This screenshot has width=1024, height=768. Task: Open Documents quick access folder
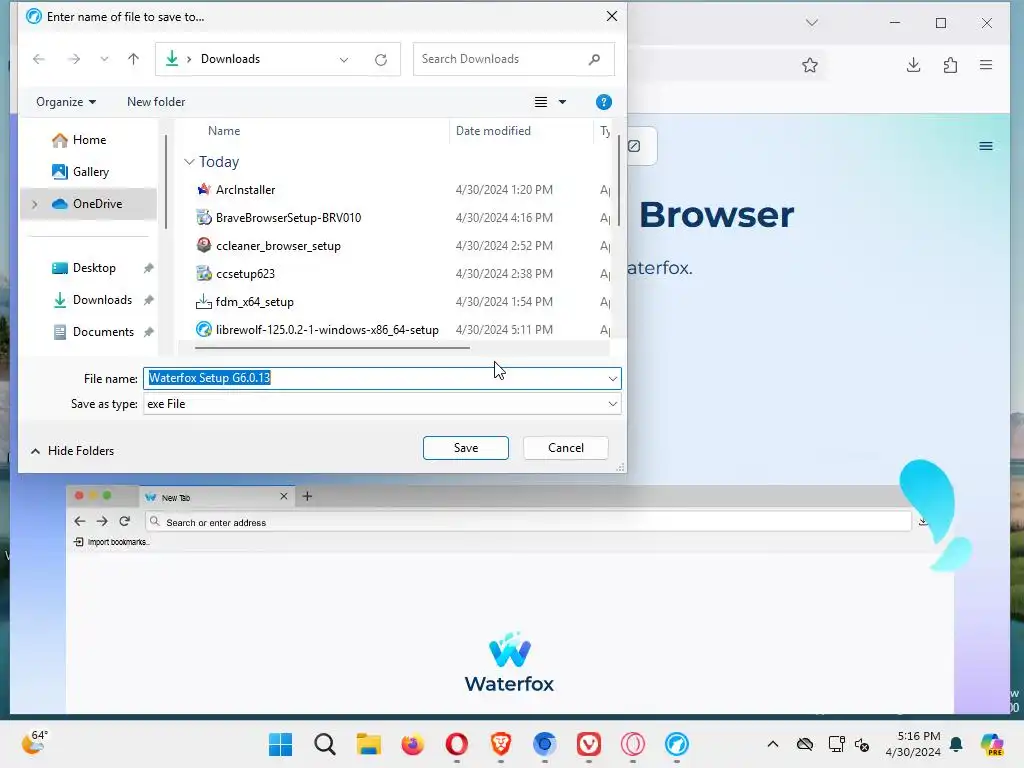103,332
